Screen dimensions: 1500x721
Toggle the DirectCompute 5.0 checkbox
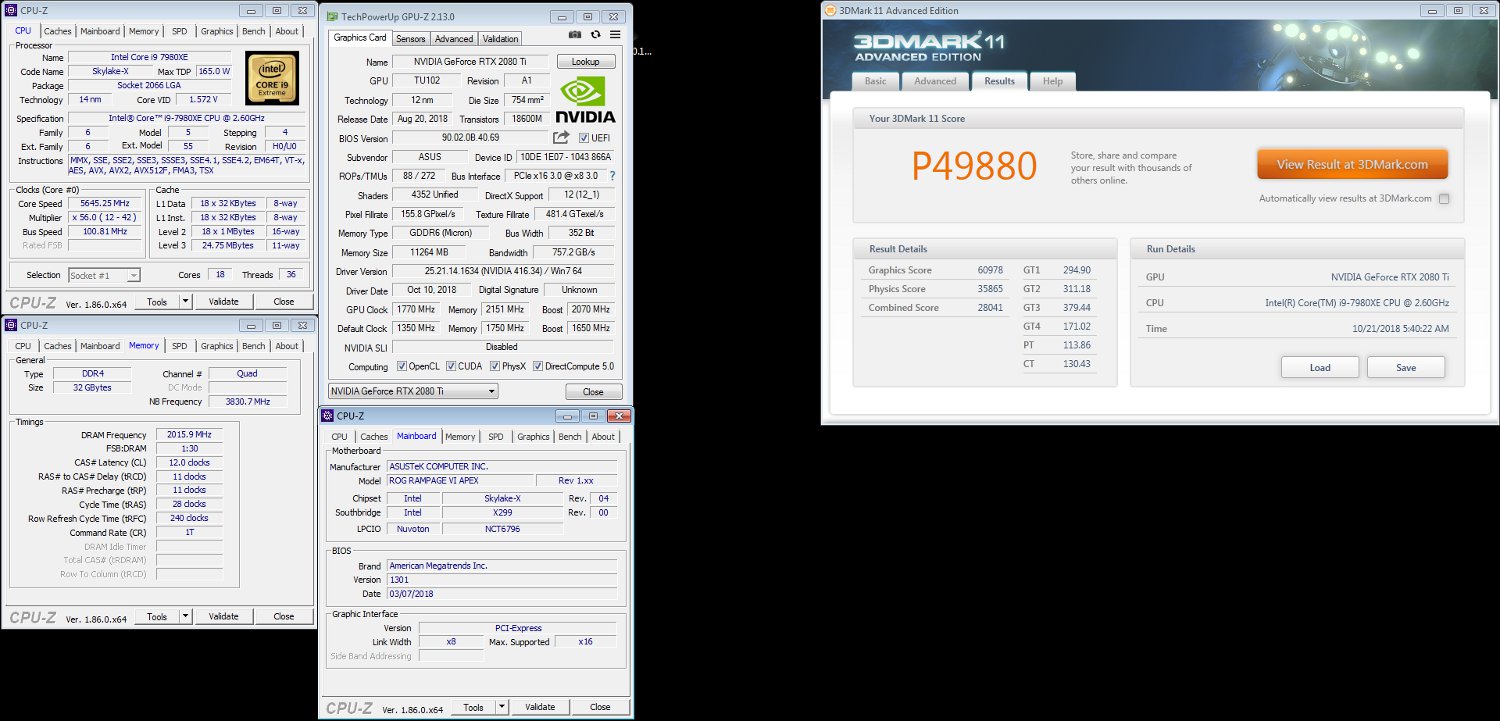click(x=538, y=366)
